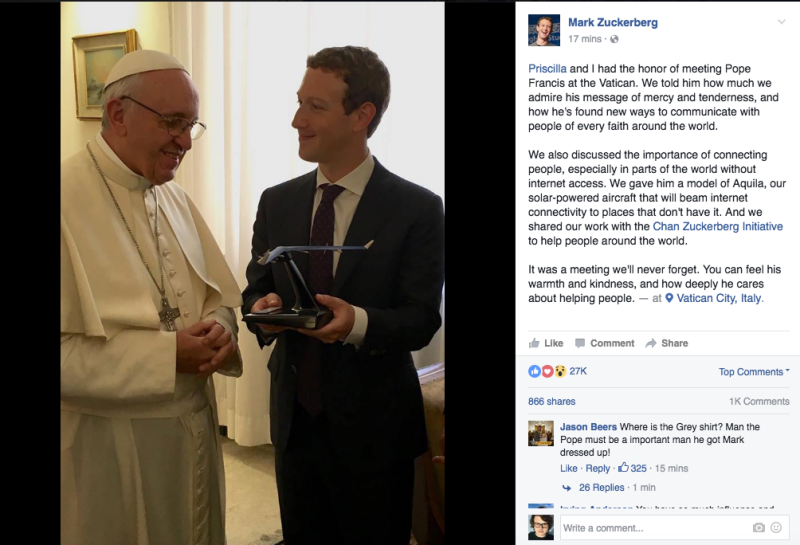This screenshot has height=545, width=800.
Task: Click the reaction icons next to 27K
Action: pyautogui.click(x=547, y=371)
